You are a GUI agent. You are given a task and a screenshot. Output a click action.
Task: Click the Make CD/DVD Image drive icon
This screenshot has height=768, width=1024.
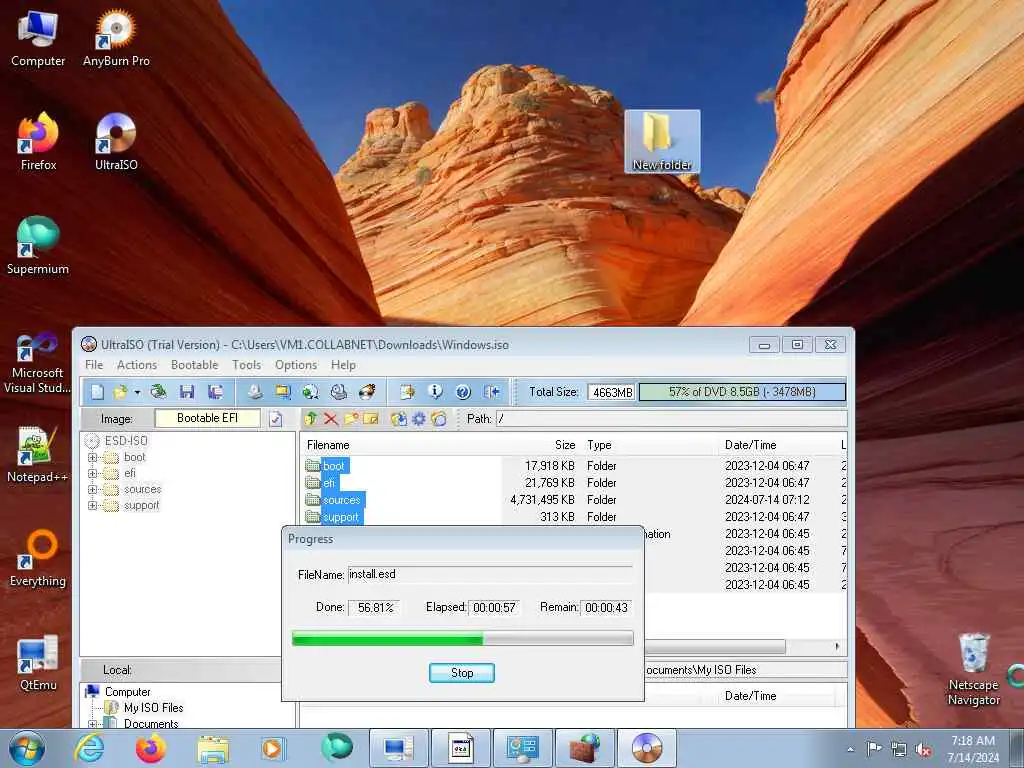point(255,392)
